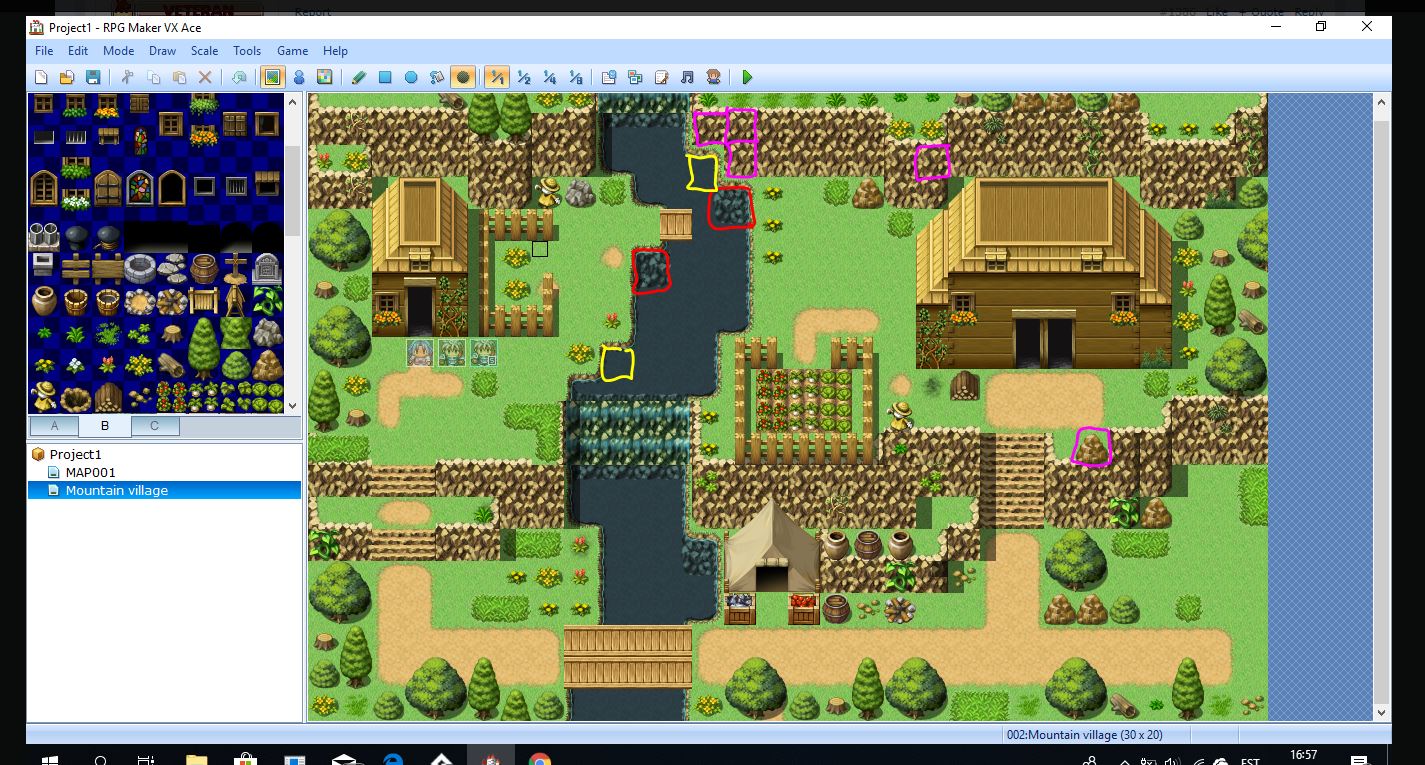Open the File menu
The image size is (1425, 765).
click(44, 51)
